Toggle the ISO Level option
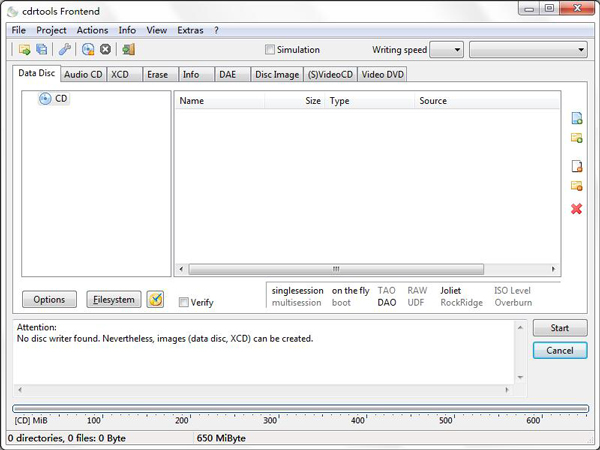This screenshot has width=600, height=450. (512, 291)
